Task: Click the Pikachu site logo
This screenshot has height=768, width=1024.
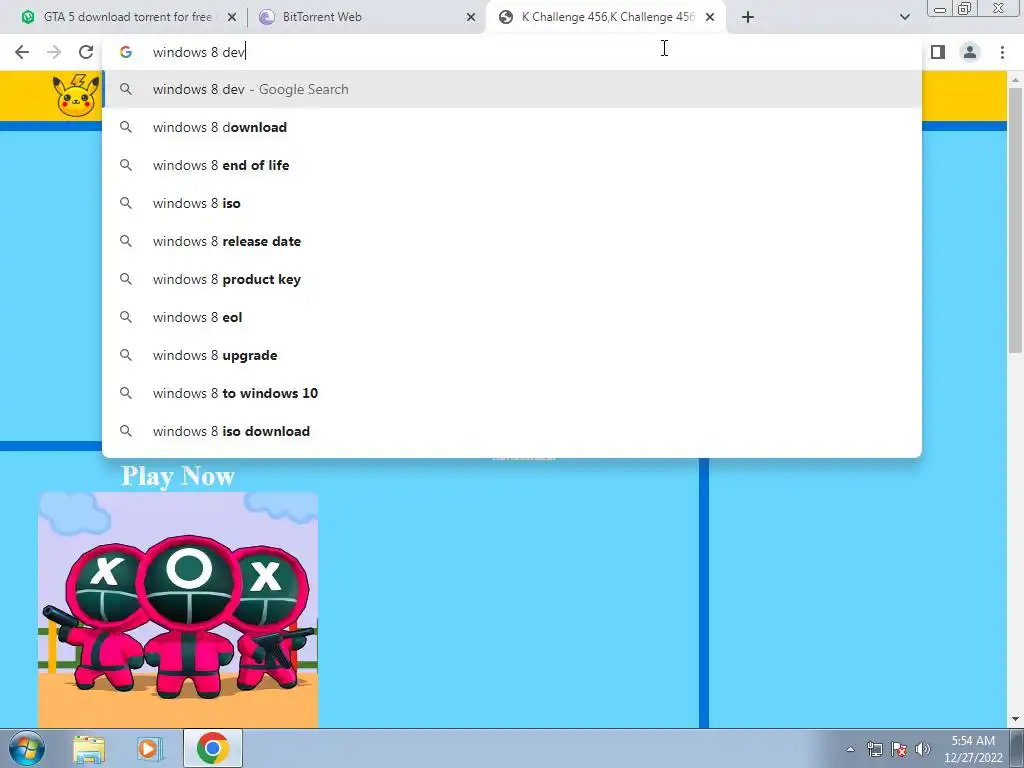Action: (x=76, y=95)
